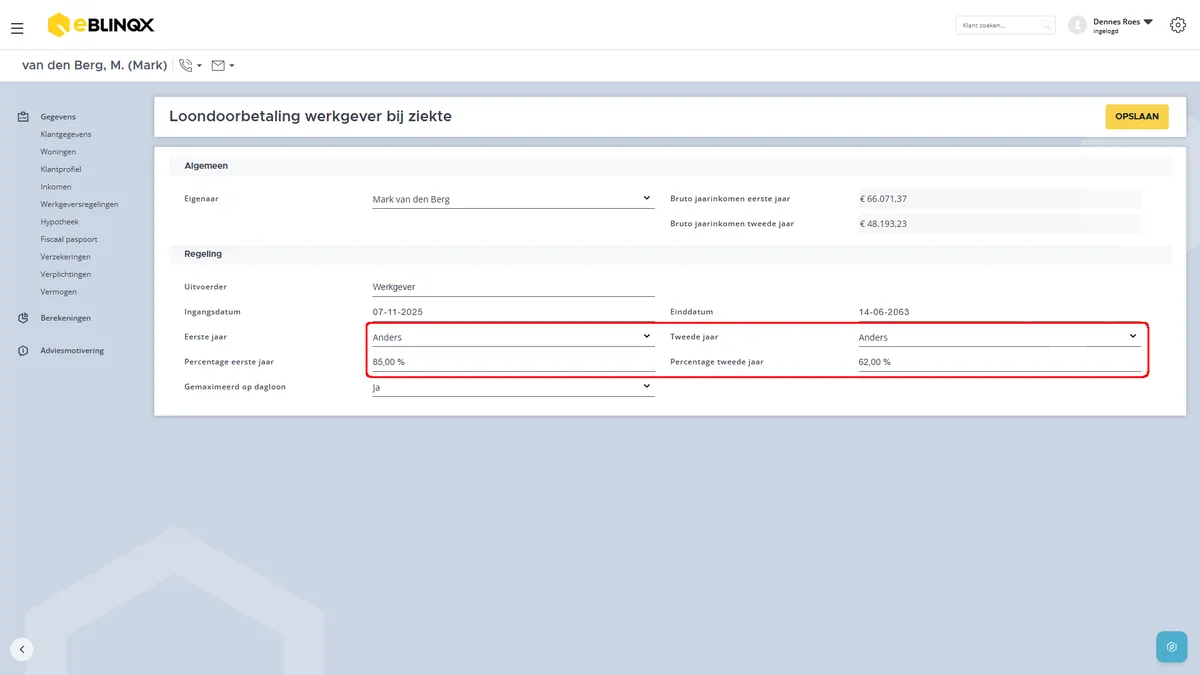
Task: Open the email envelope options
Action: [x=223, y=66]
